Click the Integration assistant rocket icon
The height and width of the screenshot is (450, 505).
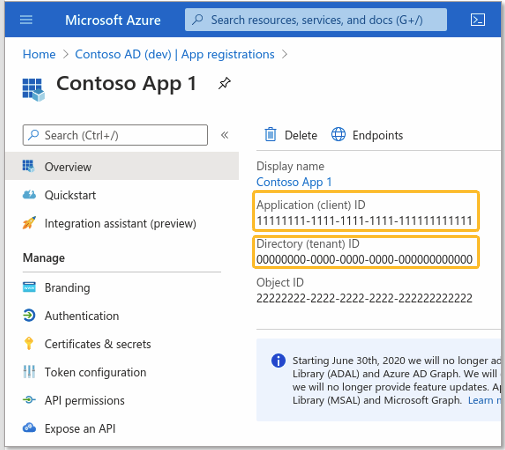click(x=29, y=222)
